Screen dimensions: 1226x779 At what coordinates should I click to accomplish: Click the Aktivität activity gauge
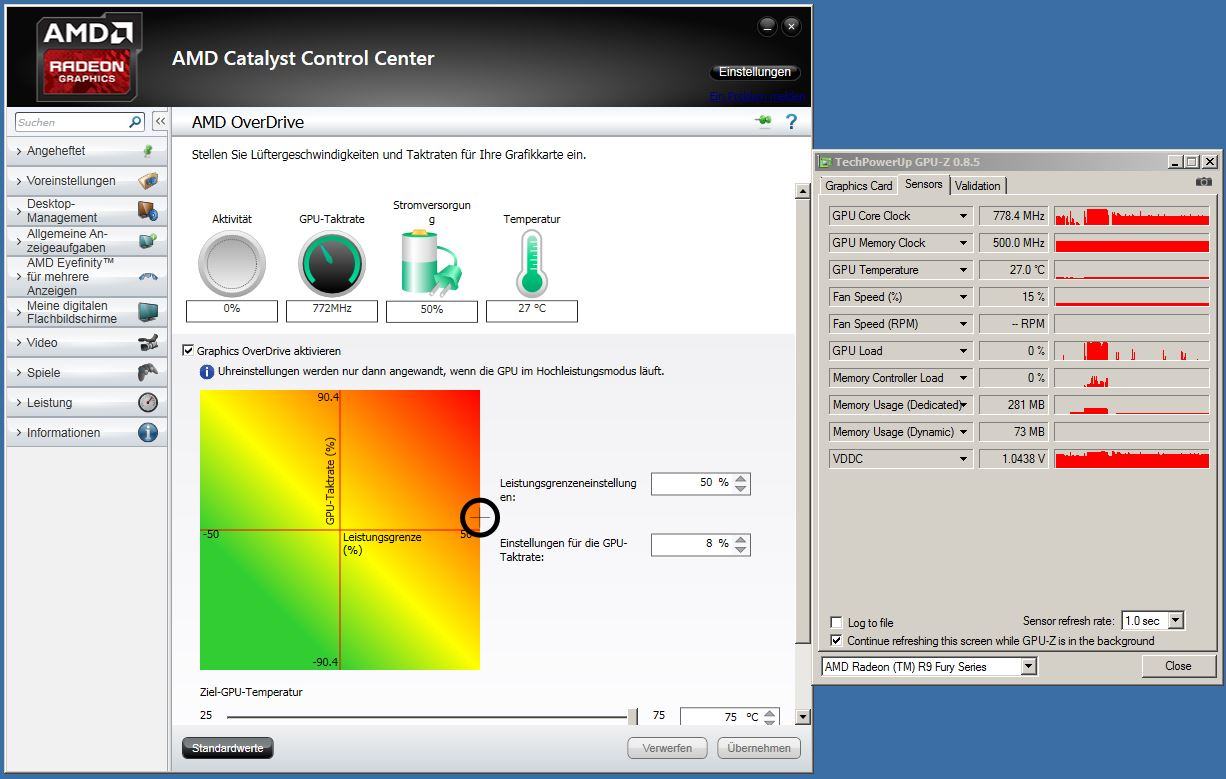232,264
